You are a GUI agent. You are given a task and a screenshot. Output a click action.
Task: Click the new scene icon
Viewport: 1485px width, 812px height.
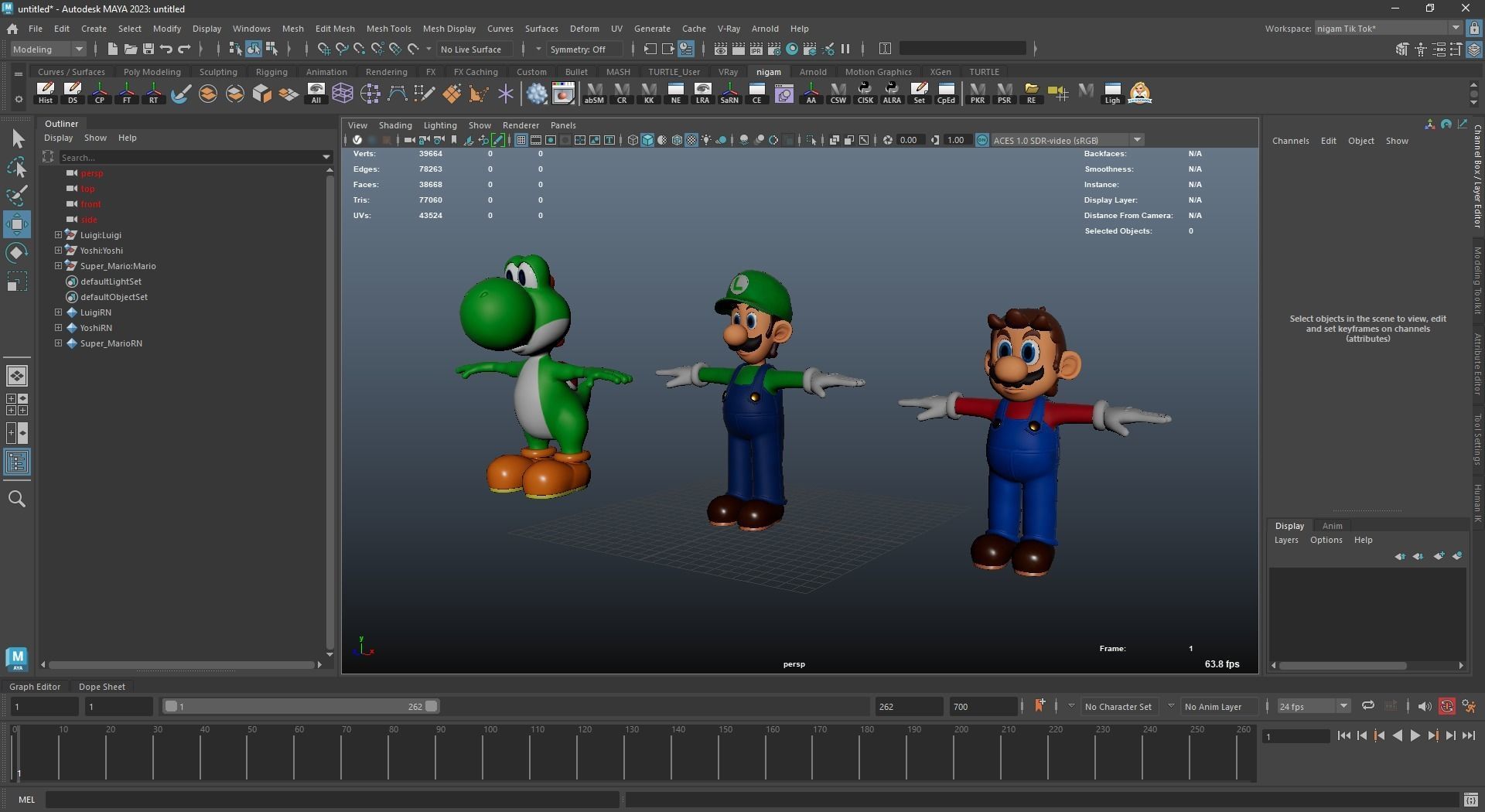[x=113, y=49]
